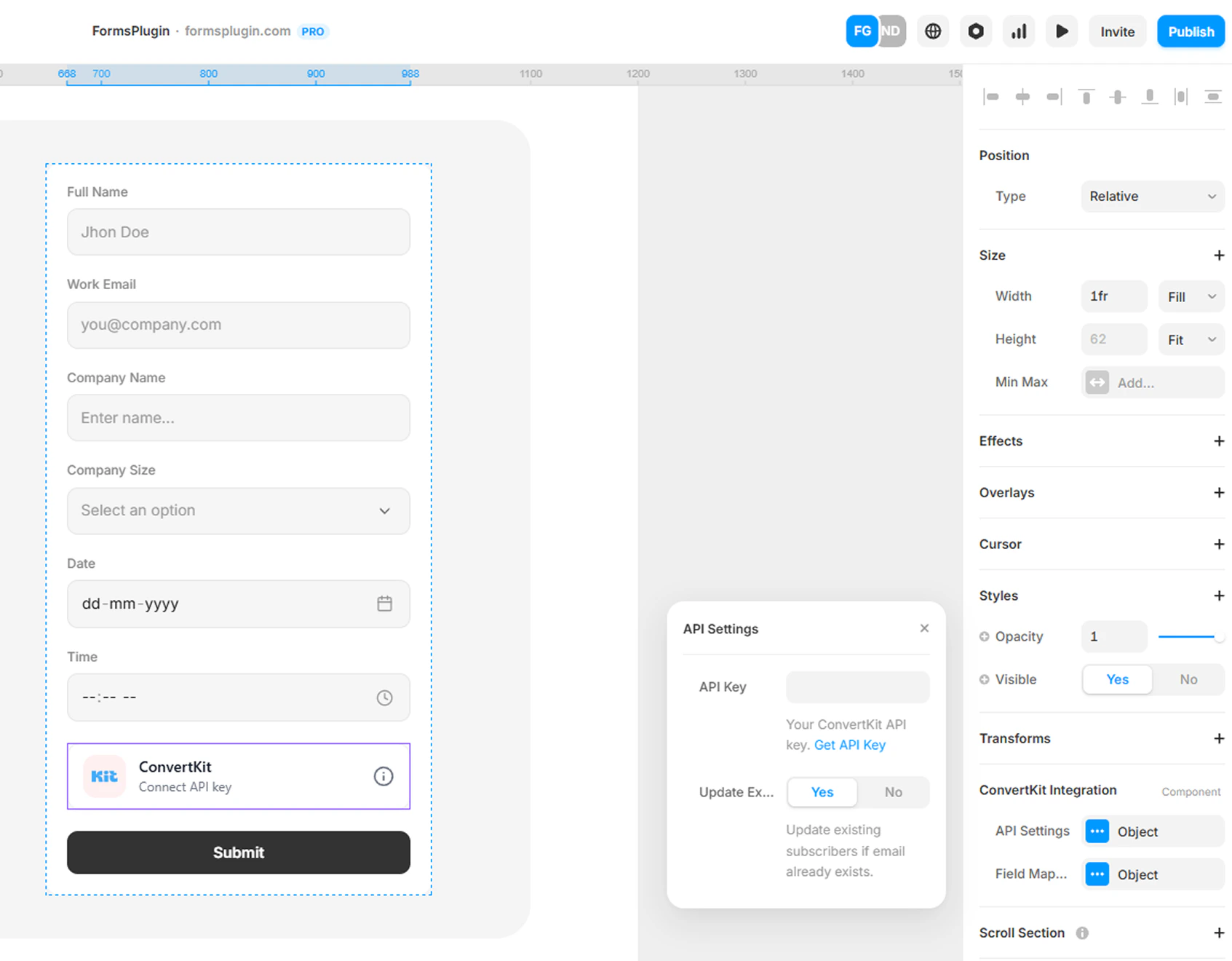Click the Work Email input field

click(x=239, y=325)
